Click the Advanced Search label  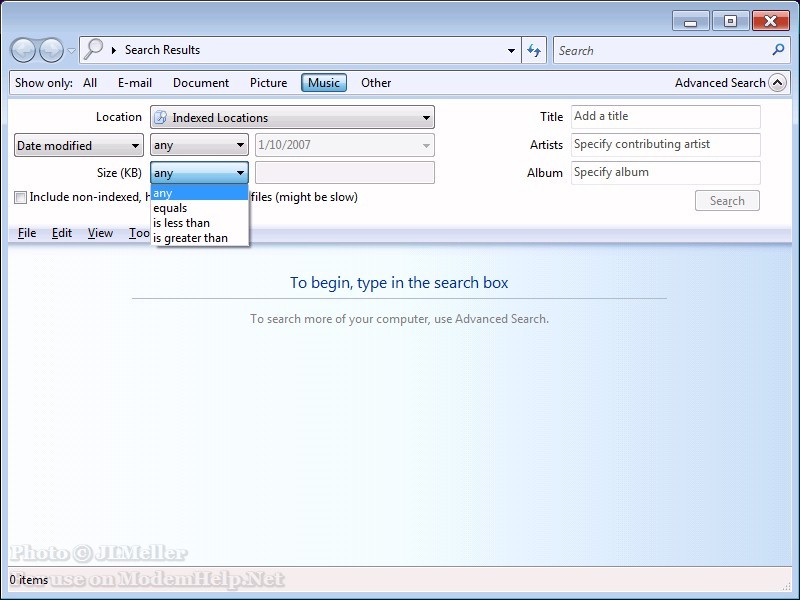point(720,83)
